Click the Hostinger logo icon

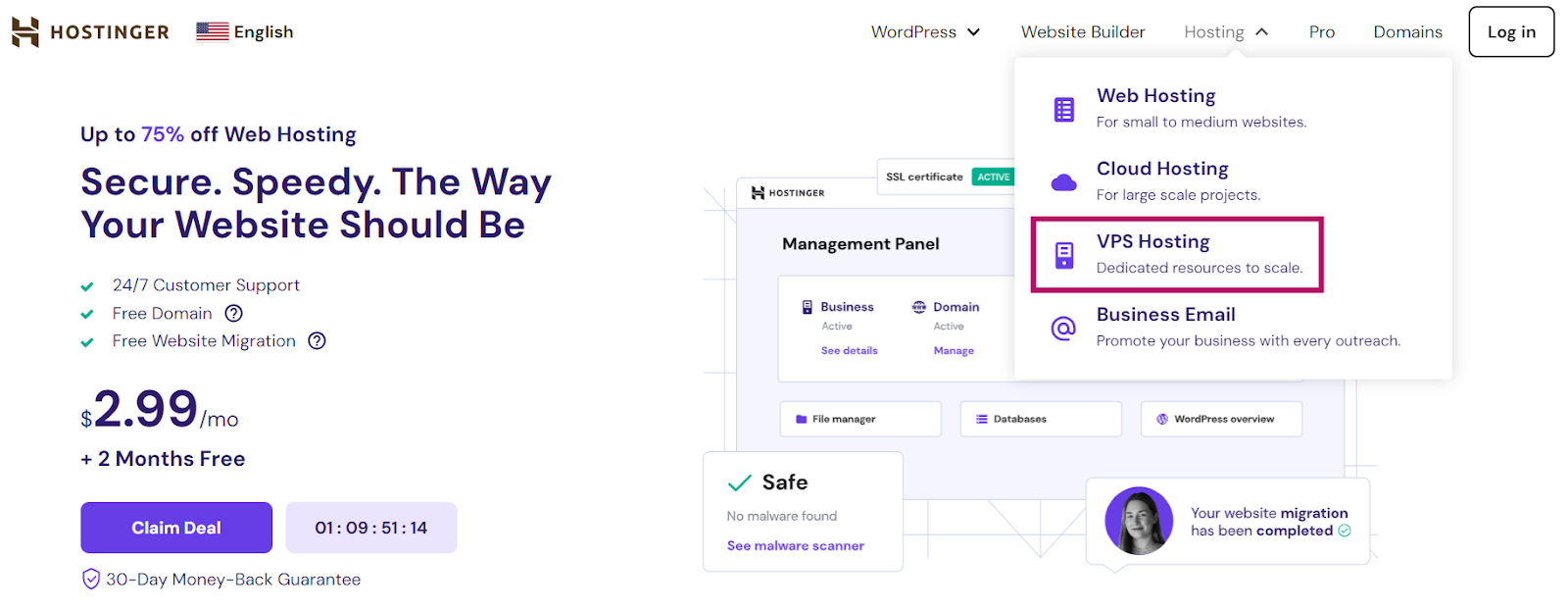coord(25,32)
